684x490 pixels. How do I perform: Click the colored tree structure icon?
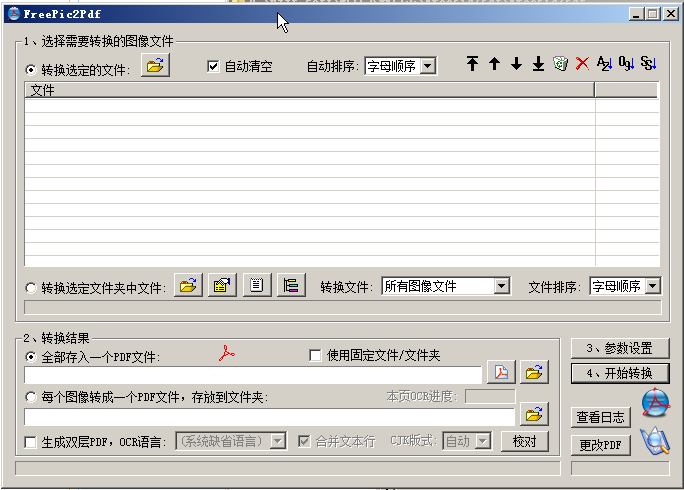tap(291, 285)
